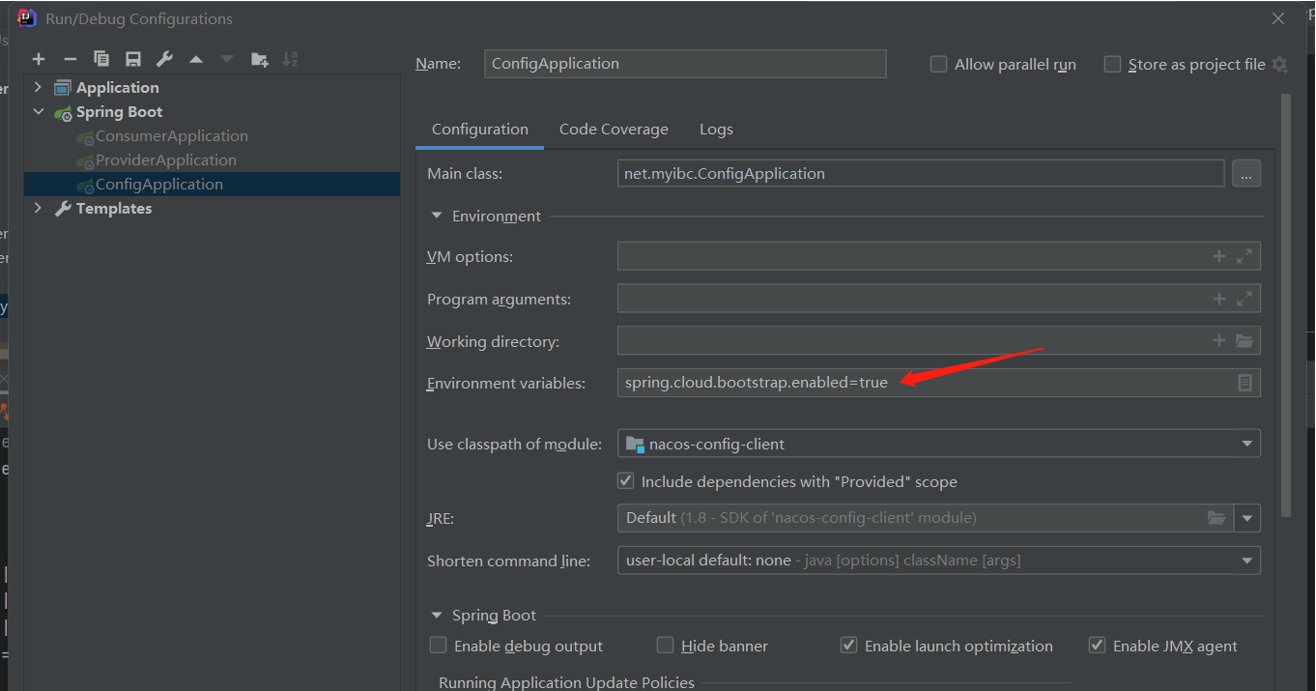Select ProviderApplication configuration
Viewport: 1316px width, 691px height.
166,160
